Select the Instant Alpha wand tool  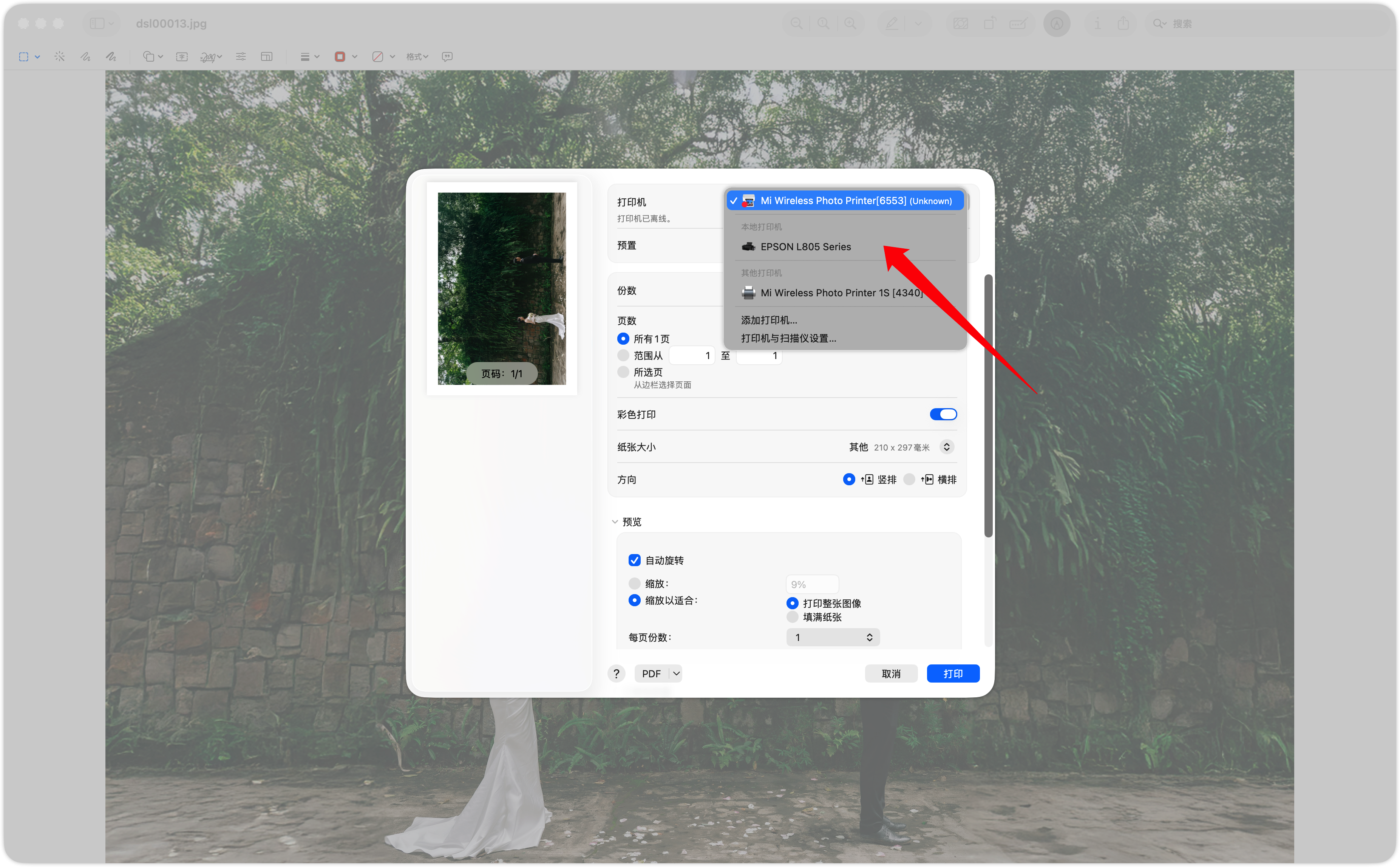(60, 56)
